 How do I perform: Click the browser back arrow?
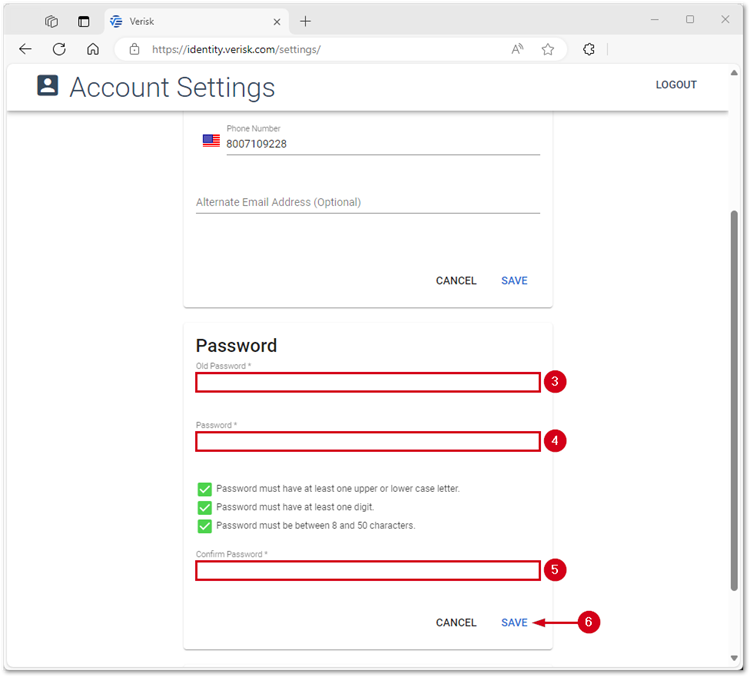[x=25, y=49]
